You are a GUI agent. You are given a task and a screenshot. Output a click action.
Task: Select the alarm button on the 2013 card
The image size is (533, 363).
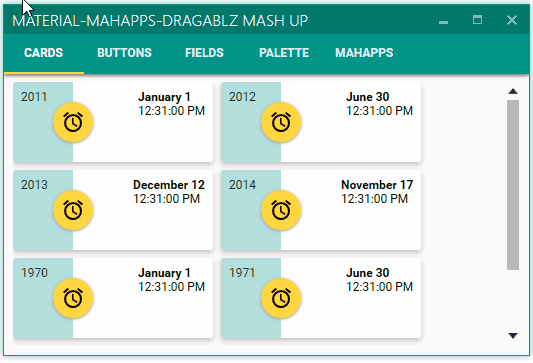pos(73,210)
